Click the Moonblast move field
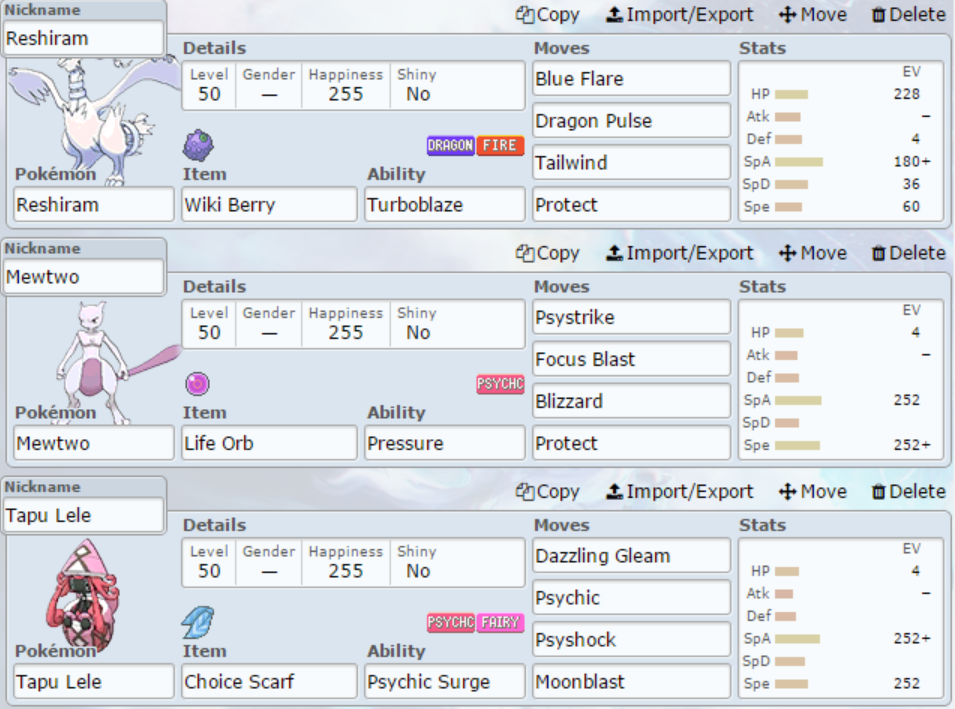 point(632,682)
